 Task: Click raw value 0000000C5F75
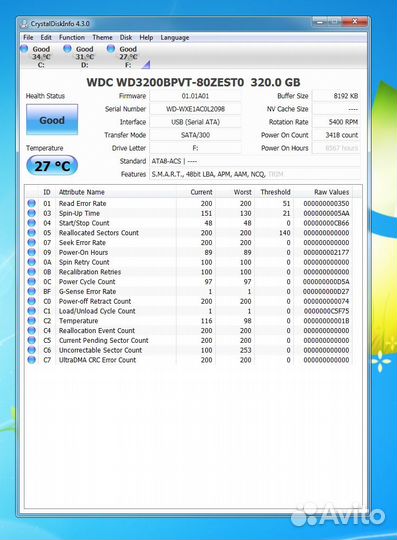pyautogui.click(x=326, y=311)
